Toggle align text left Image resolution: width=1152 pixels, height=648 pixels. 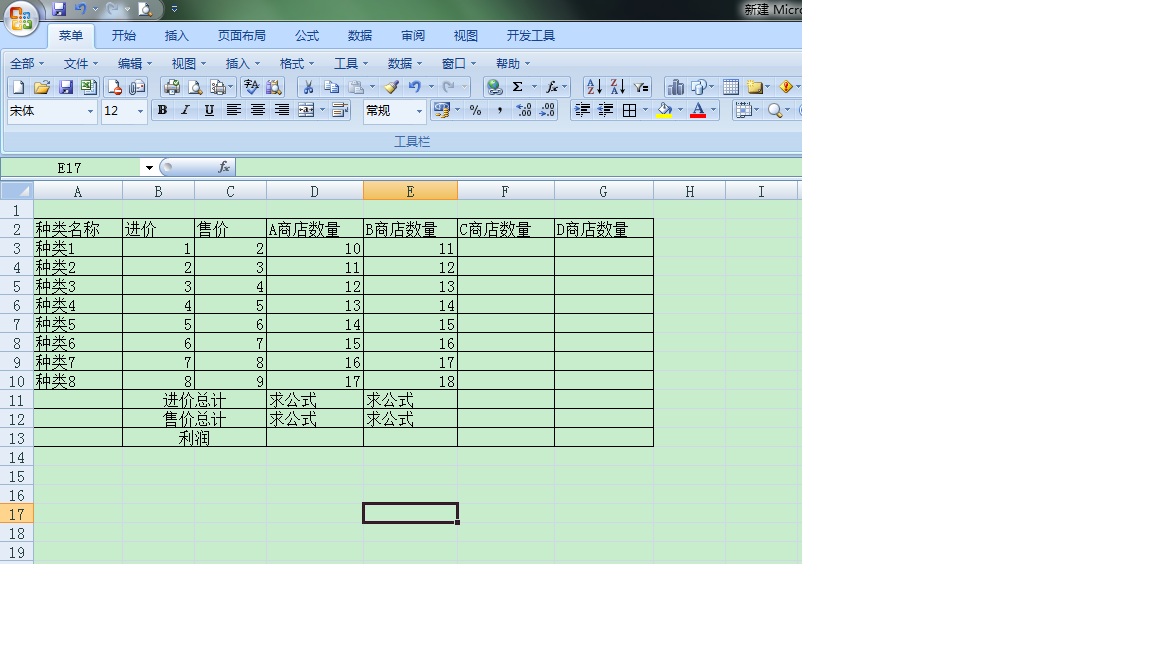234,110
